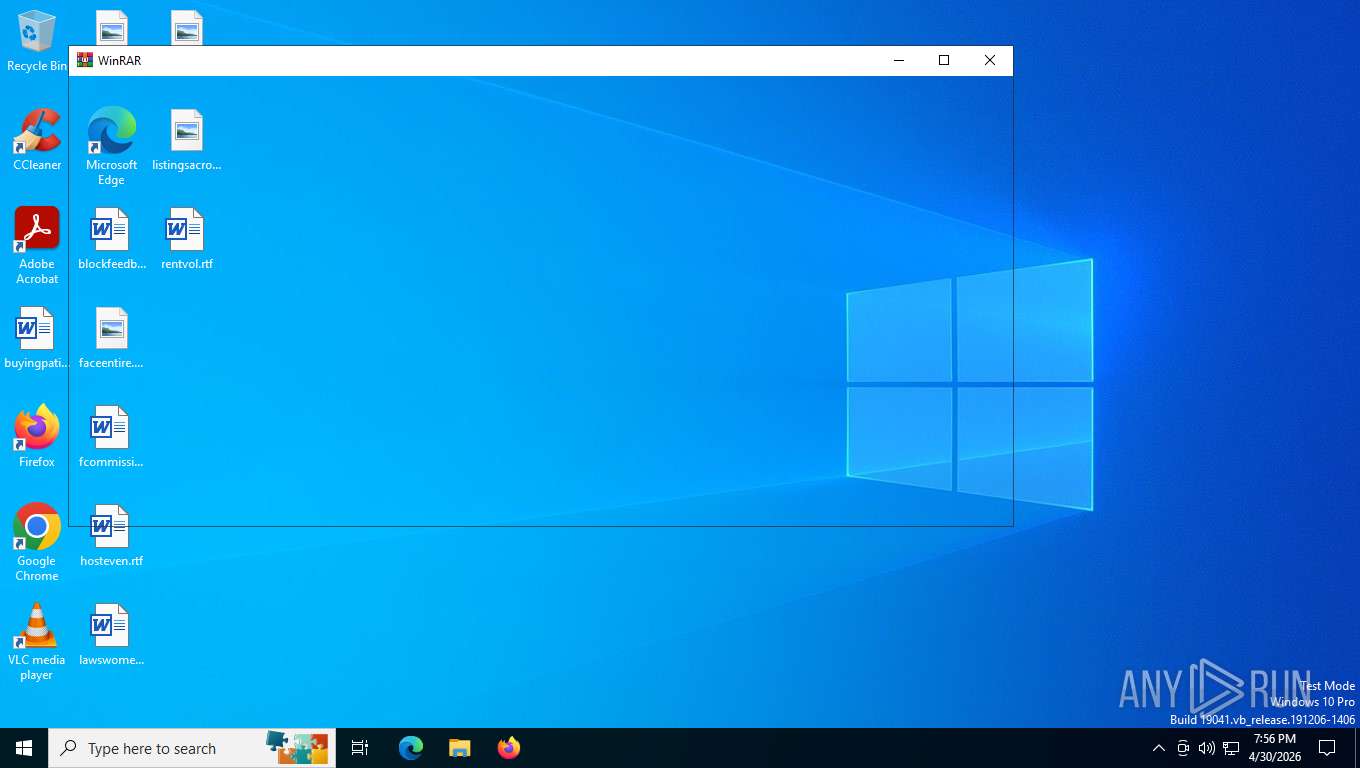Launch Edge from the taskbar
The width and height of the screenshot is (1360, 768).
tap(411, 748)
